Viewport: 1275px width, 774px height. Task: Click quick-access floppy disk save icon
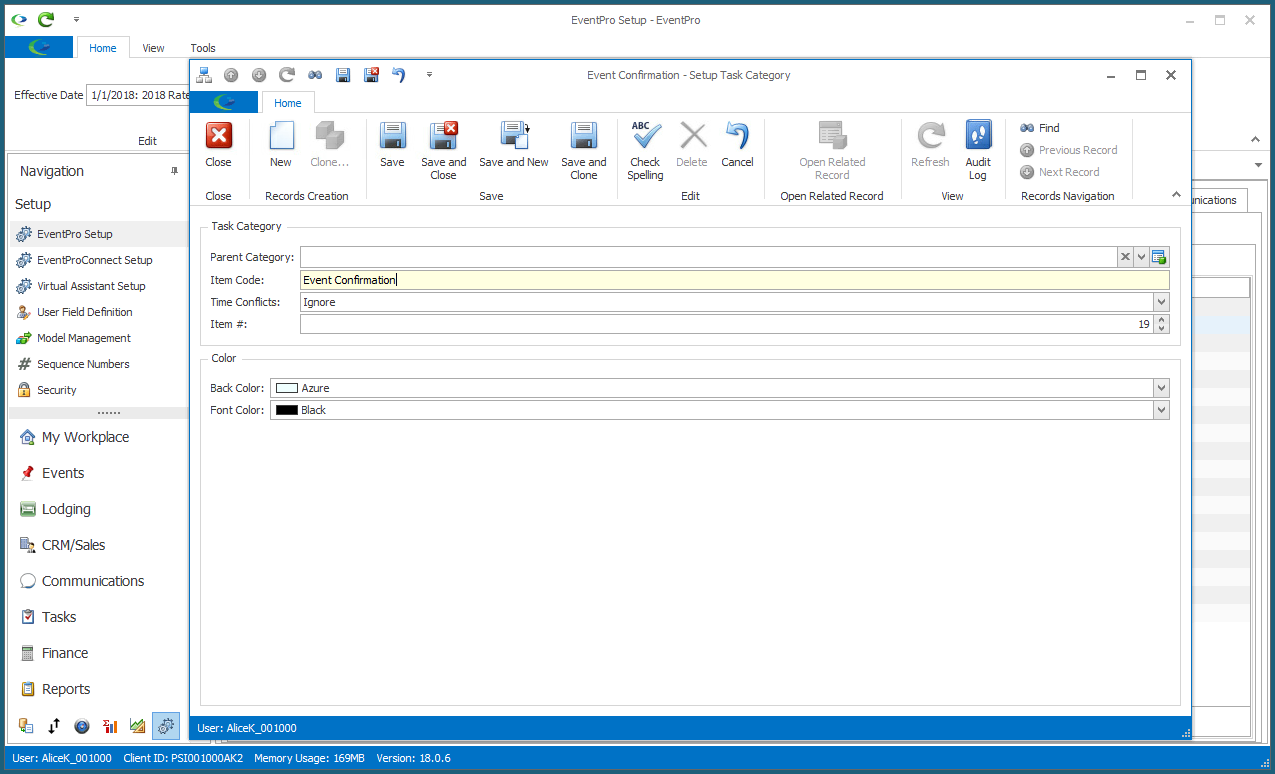343,75
